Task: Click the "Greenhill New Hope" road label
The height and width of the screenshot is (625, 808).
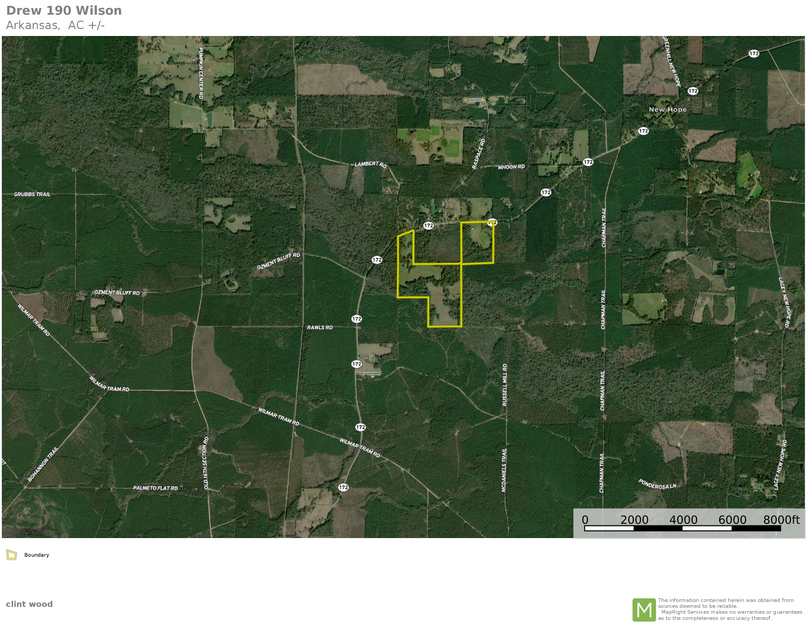Action: [671, 61]
